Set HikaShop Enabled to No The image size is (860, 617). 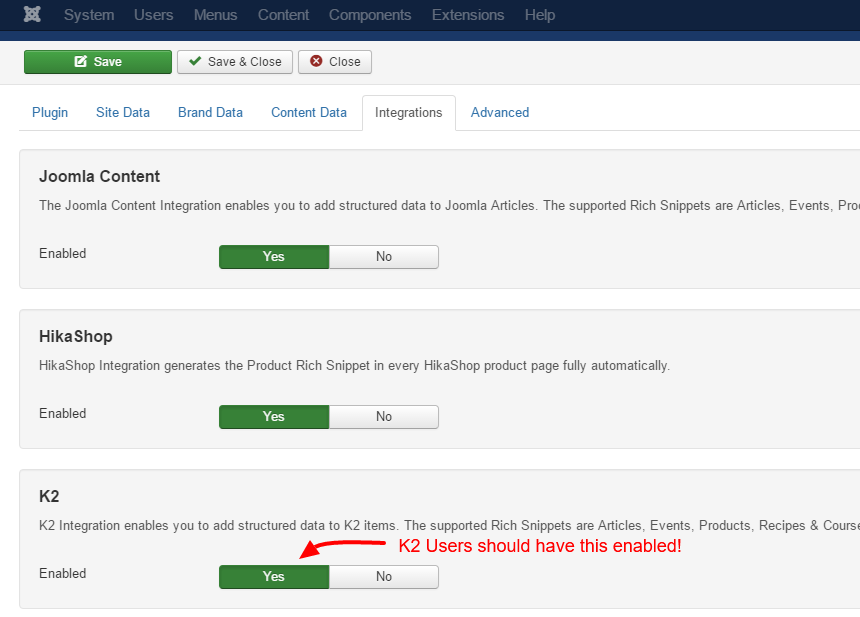[x=384, y=417]
